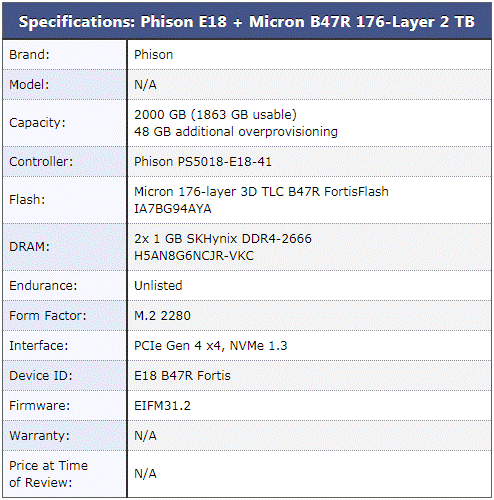Select the Brand label cell
The height and width of the screenshot is (500, 494).
(x=65, y=55)
